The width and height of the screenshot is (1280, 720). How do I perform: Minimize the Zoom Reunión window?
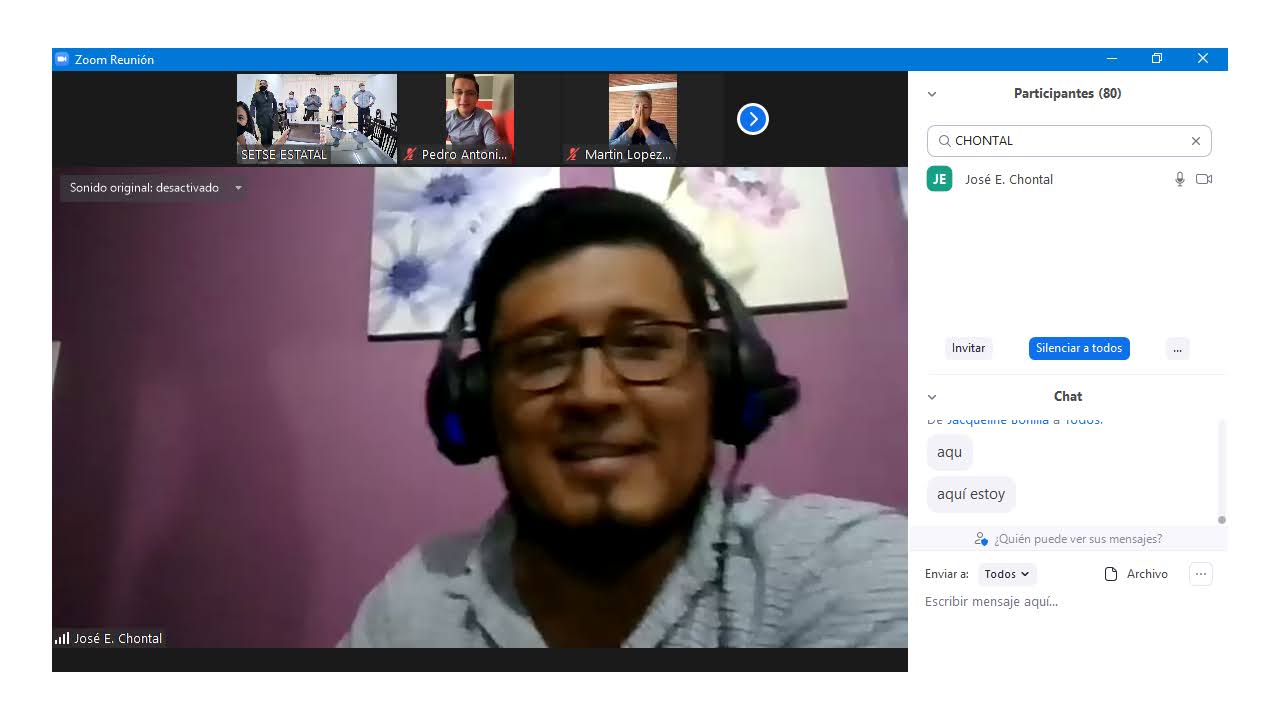pos(1112,59)
